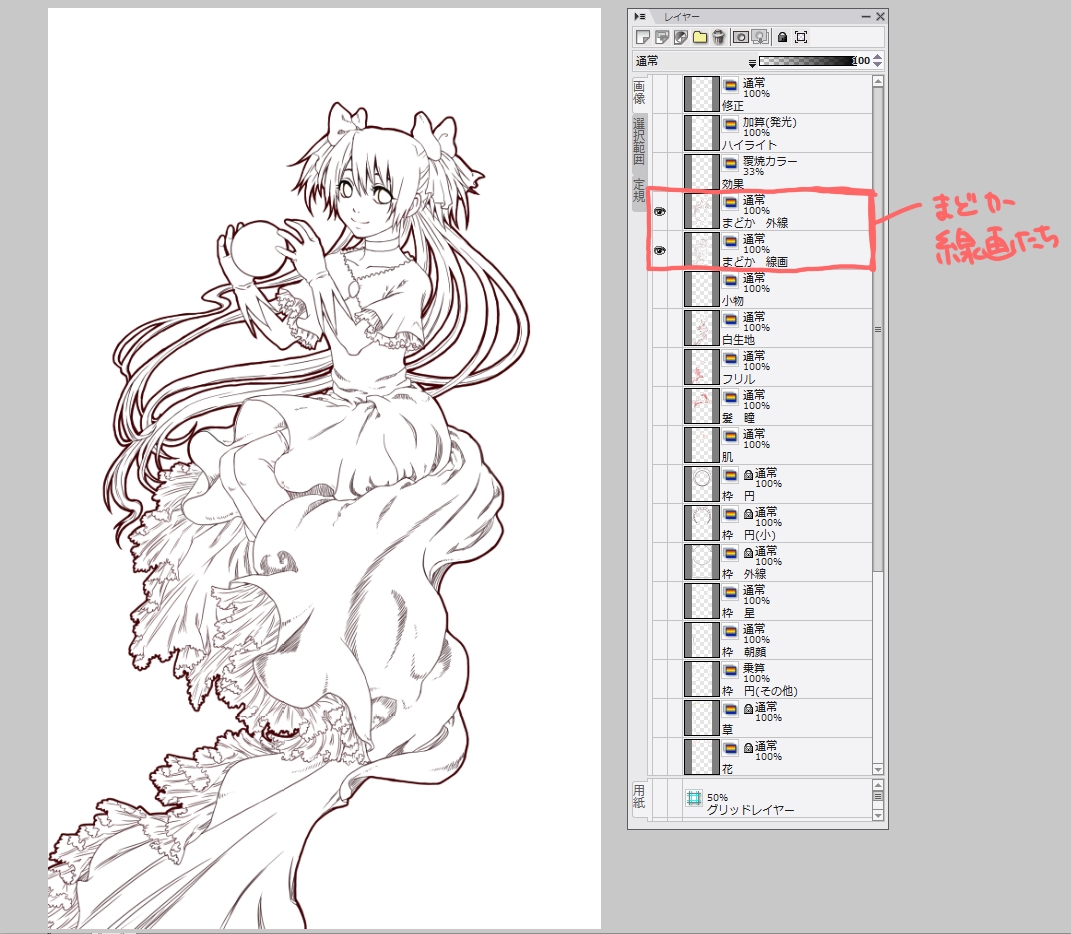Click the raster type icon of 効果 layer
The image size is (1071, 934).
click(x=730, y=163)
